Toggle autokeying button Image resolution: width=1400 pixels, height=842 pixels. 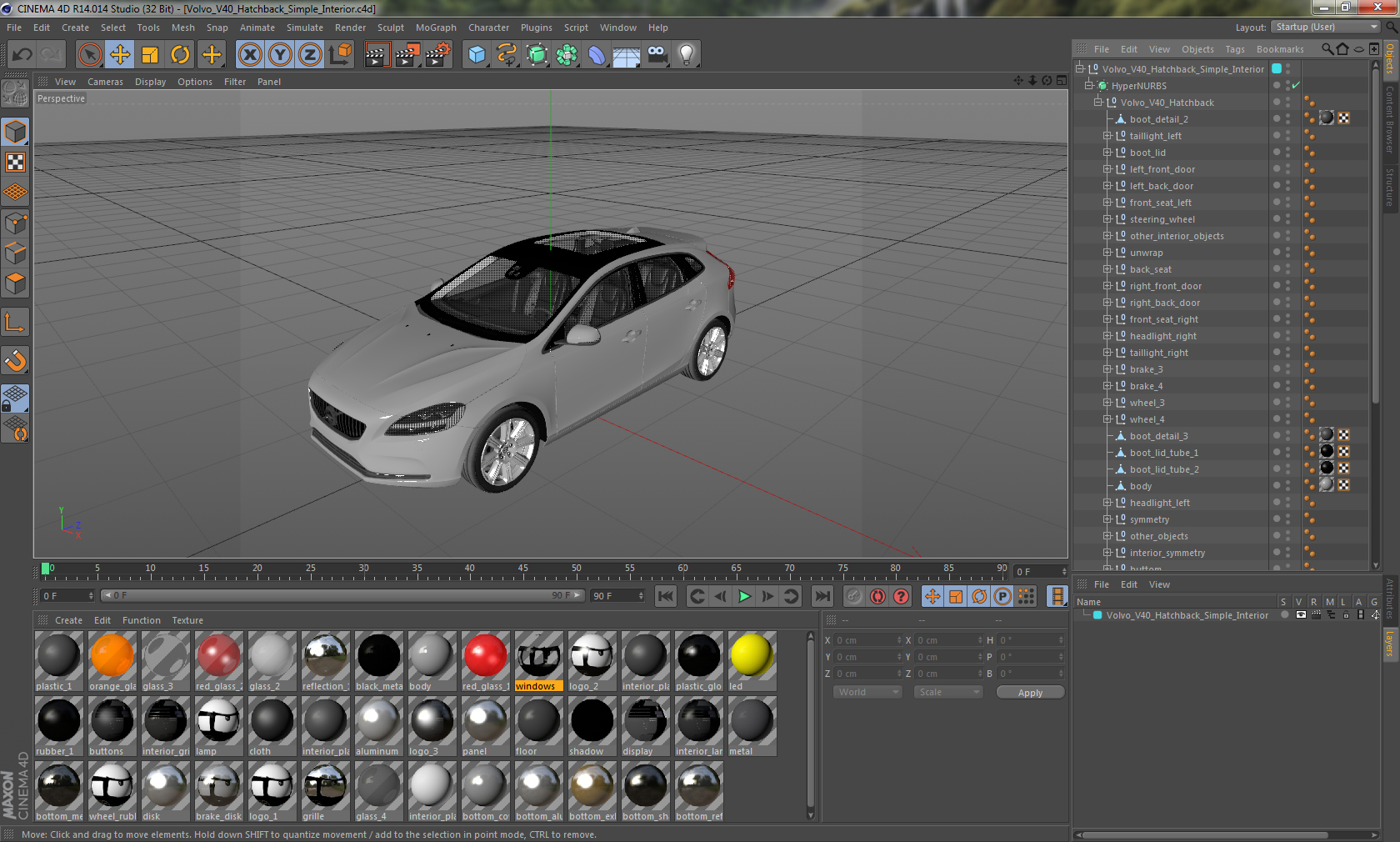pos(877,596)
